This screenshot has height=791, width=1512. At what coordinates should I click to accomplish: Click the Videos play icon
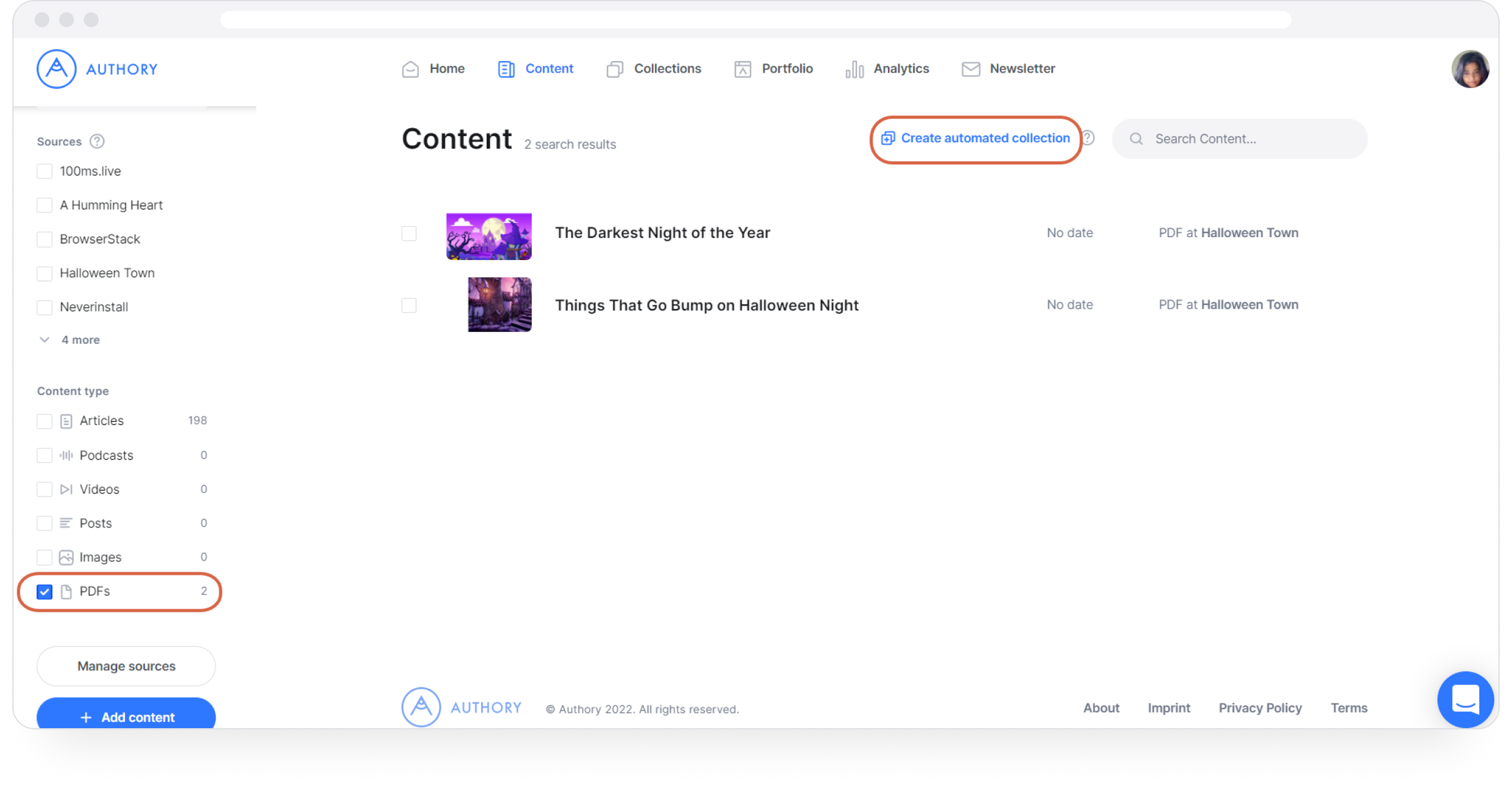pyautogui.click(x=66, y=489)
